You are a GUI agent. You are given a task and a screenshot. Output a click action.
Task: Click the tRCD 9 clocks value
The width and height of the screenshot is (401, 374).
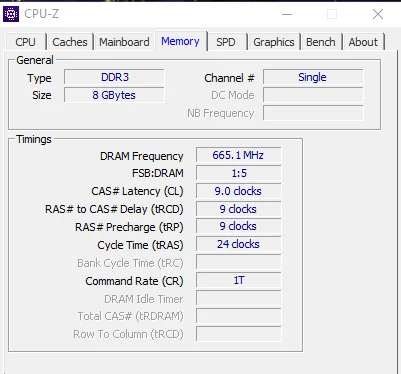click(x=239, y=209)
